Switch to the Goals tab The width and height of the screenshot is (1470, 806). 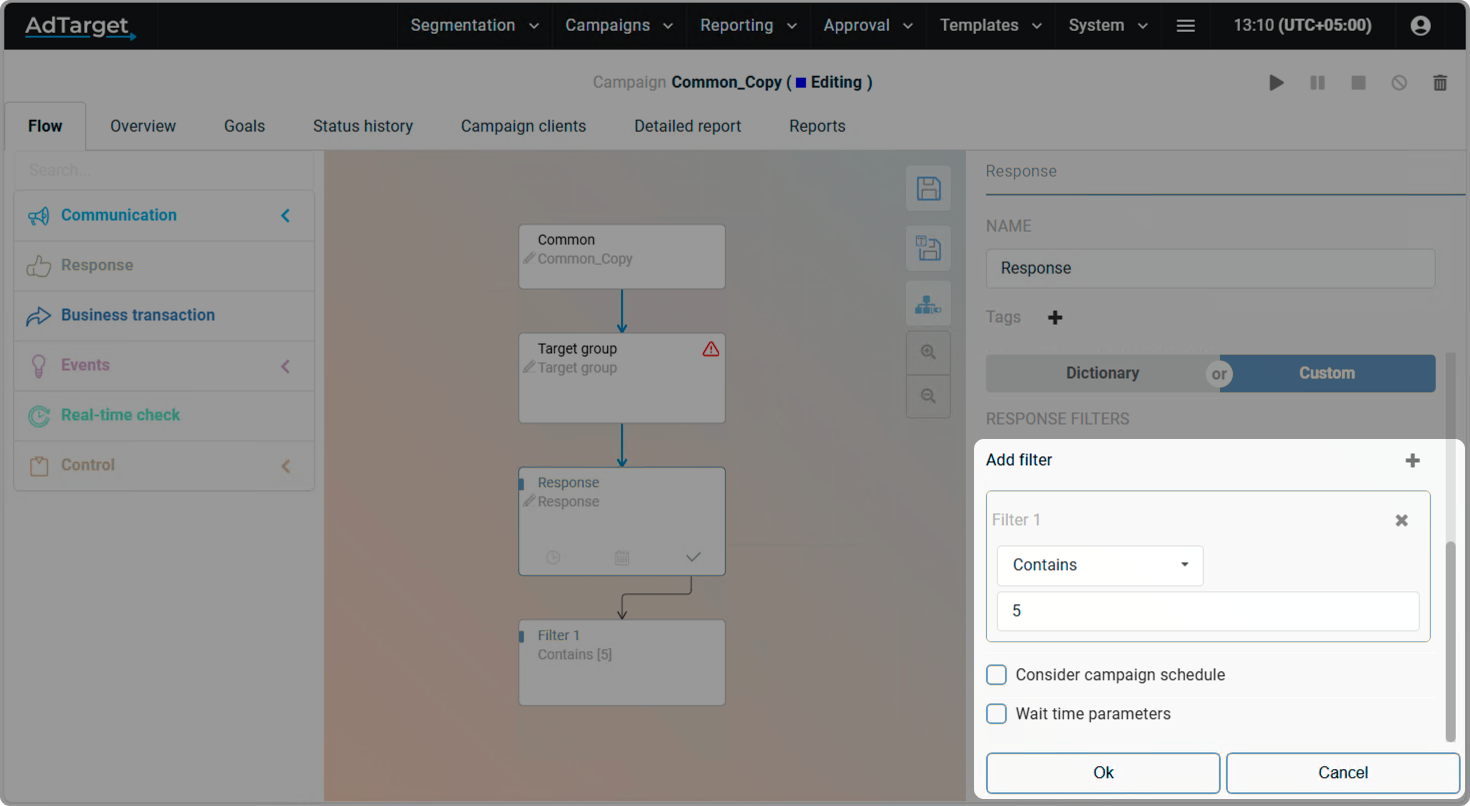(x=244, y=126)
